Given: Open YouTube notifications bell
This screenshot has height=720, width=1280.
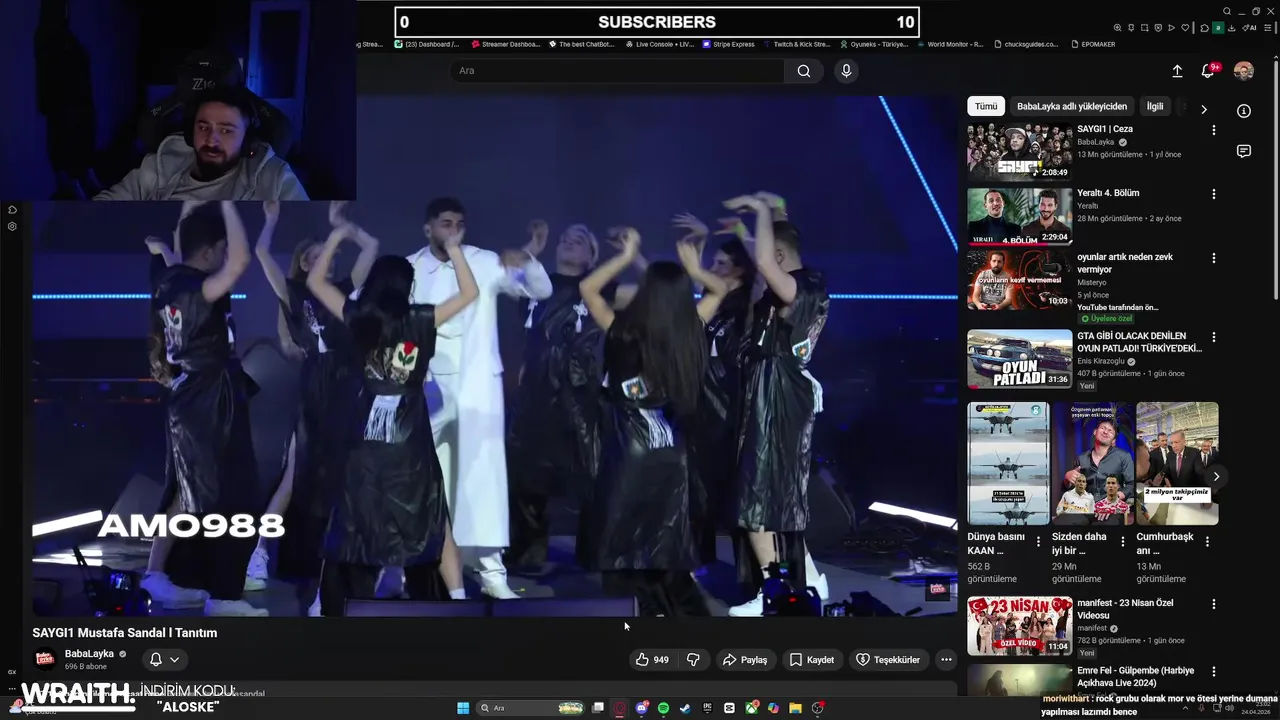Looking at the screenshot, I should [1207, 71].
